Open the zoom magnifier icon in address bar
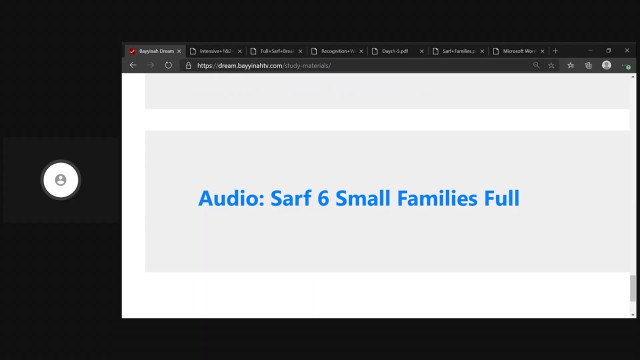Viewport: 640px width, 360px height. 536,65
